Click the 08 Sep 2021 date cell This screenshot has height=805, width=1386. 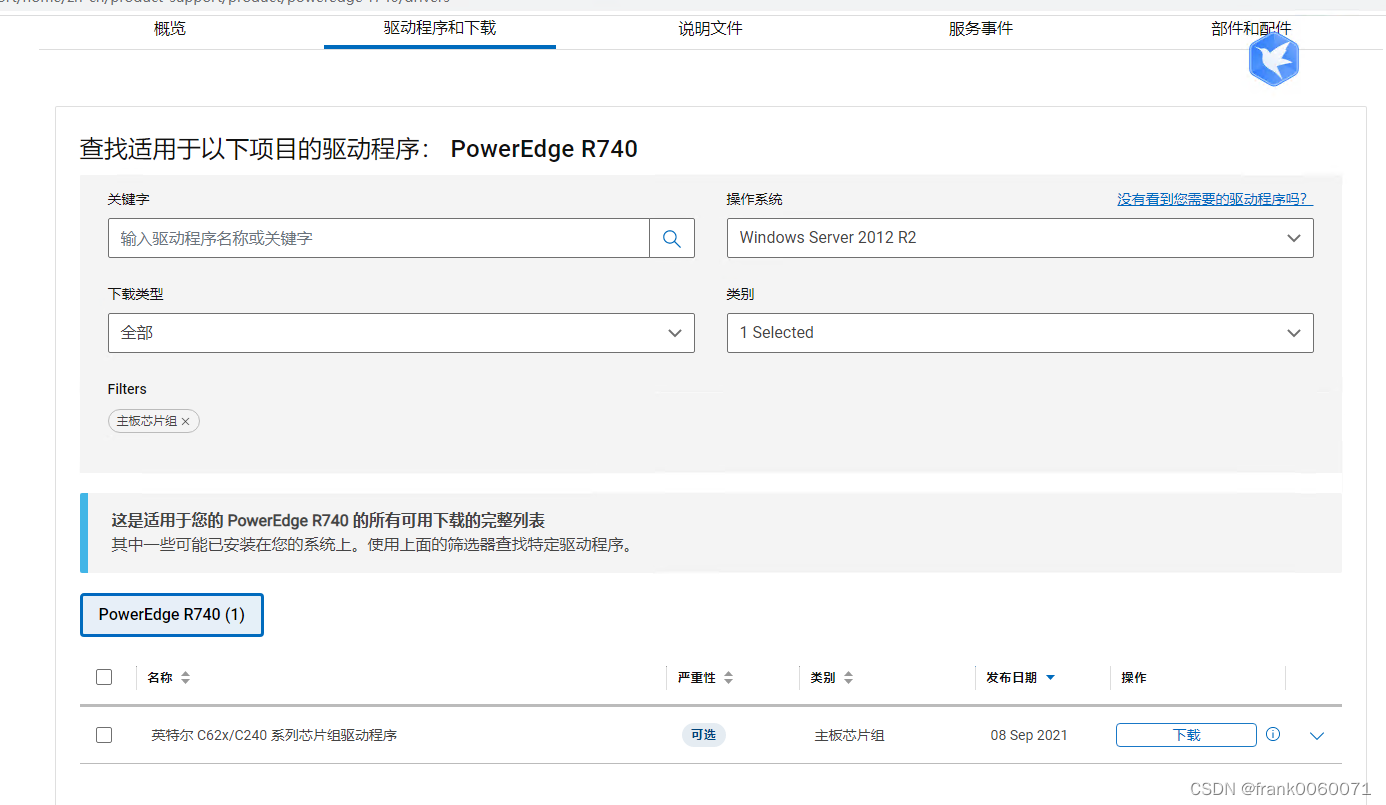(1029, 735)
